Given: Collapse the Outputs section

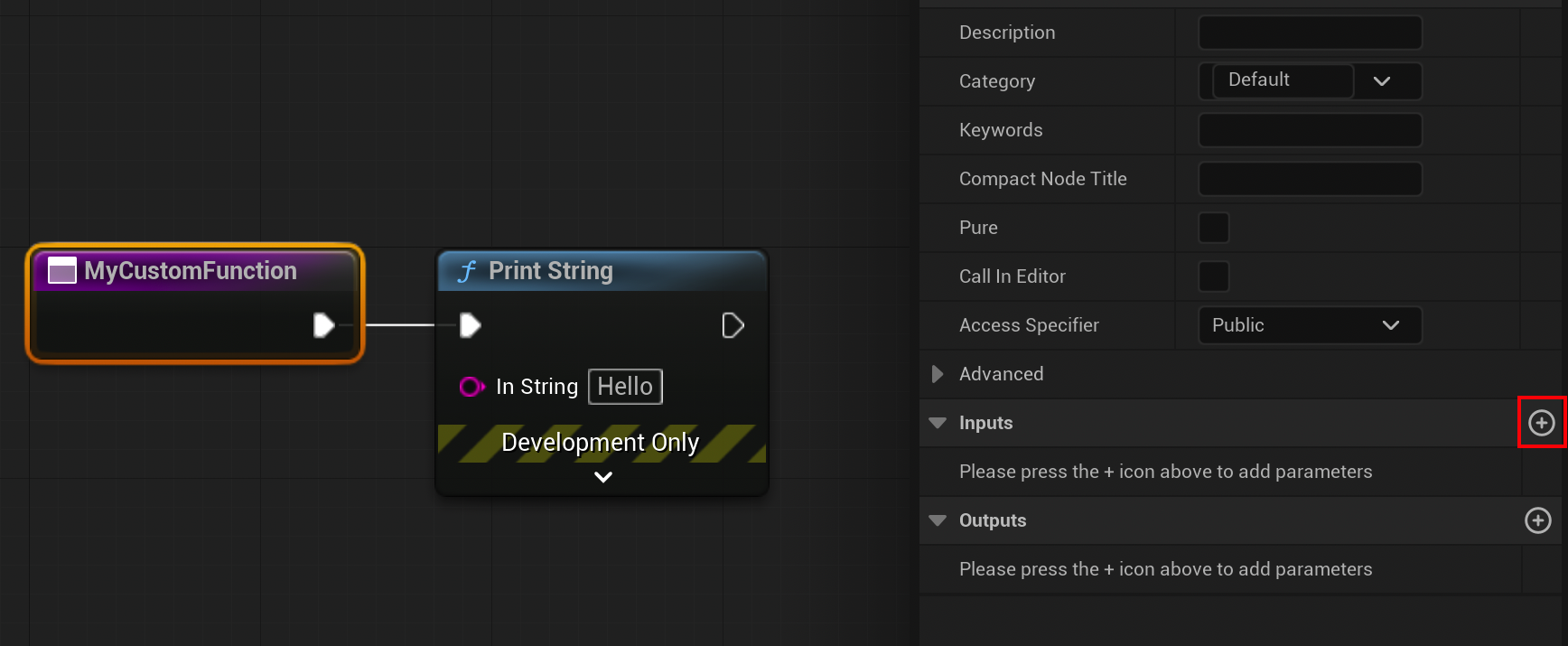Looking at the screenshot, I should tap(938, 520).
